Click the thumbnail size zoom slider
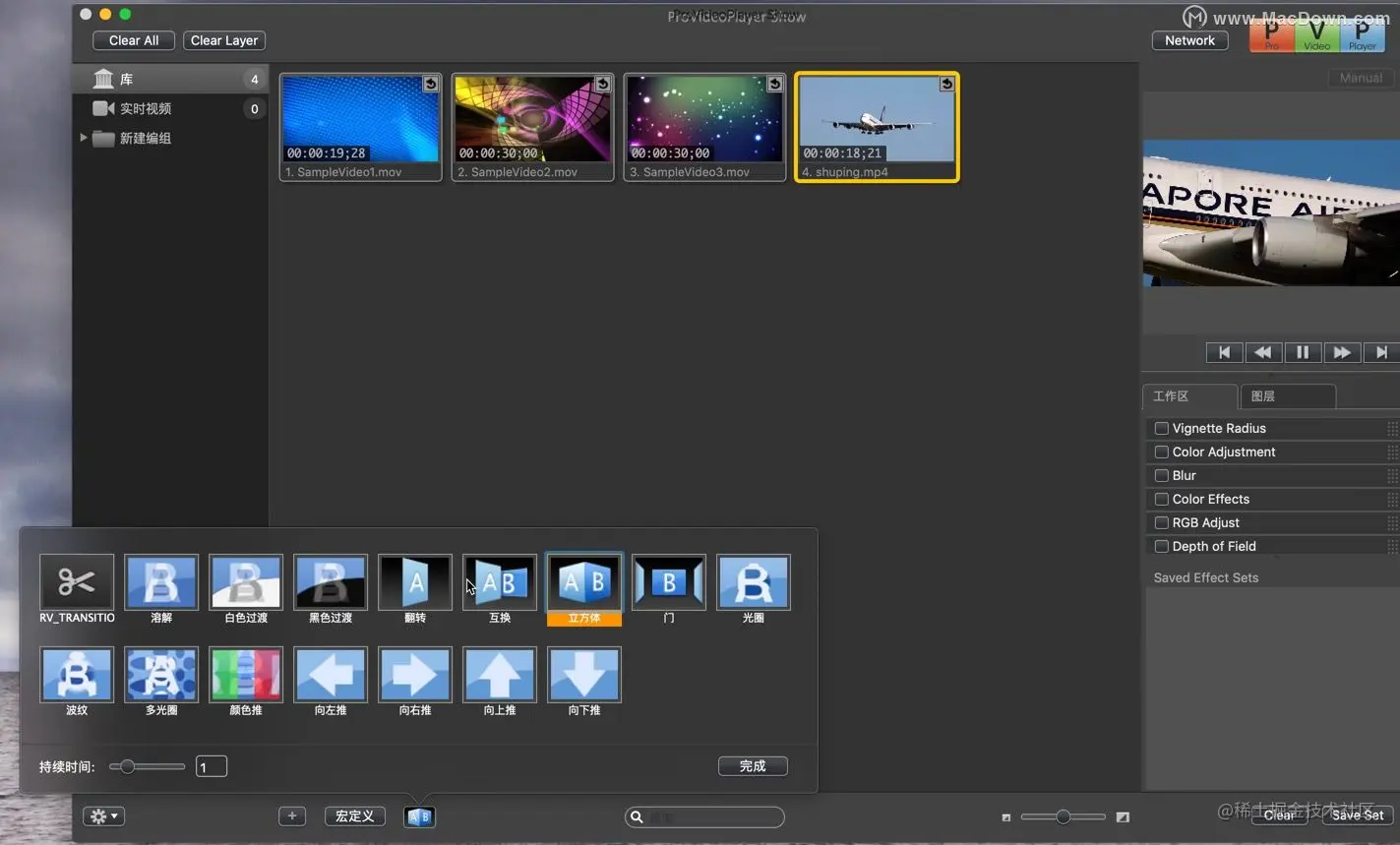1400x845 pixels. point(1064,816)
